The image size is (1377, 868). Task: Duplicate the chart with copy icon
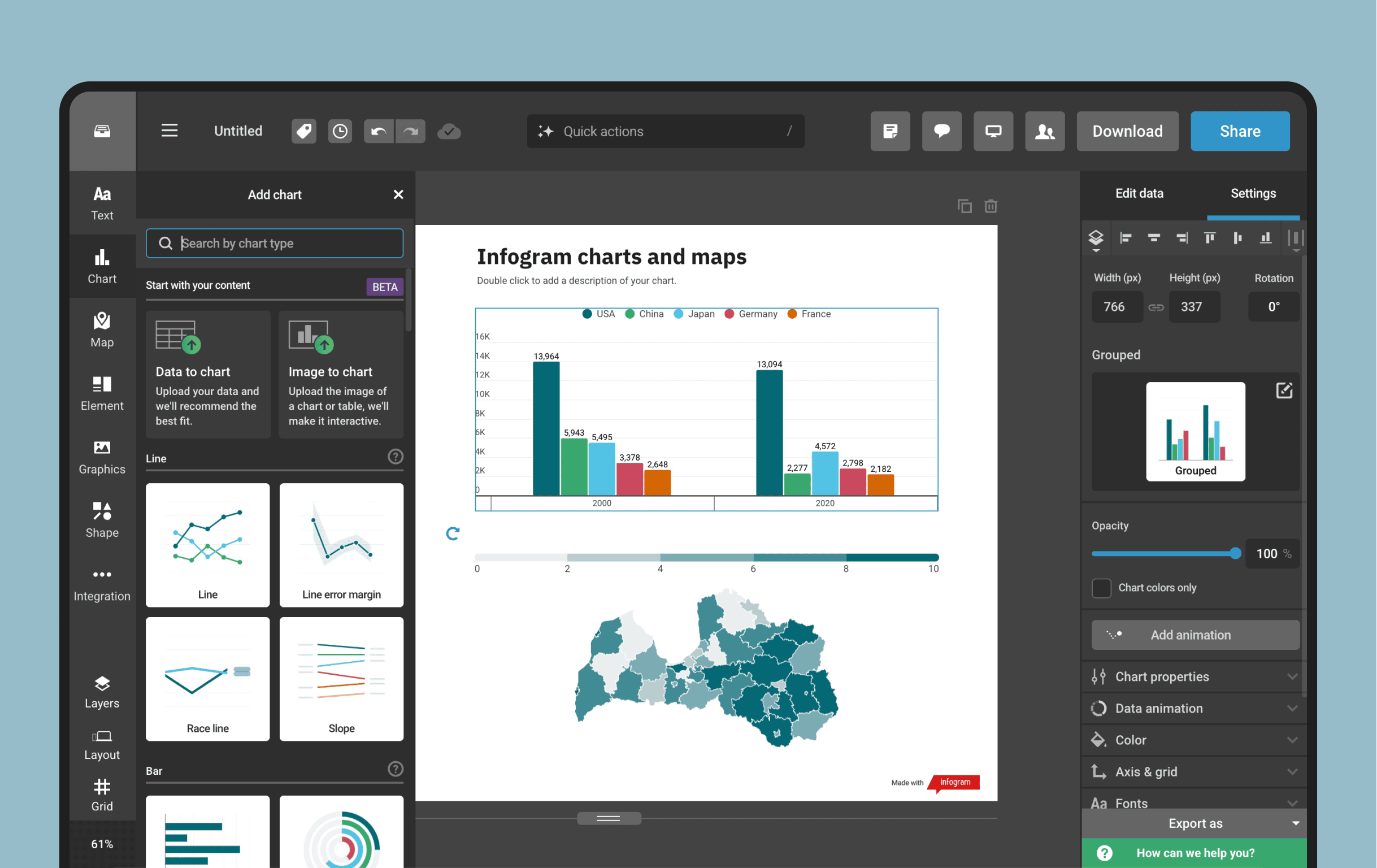coord(964,206)
